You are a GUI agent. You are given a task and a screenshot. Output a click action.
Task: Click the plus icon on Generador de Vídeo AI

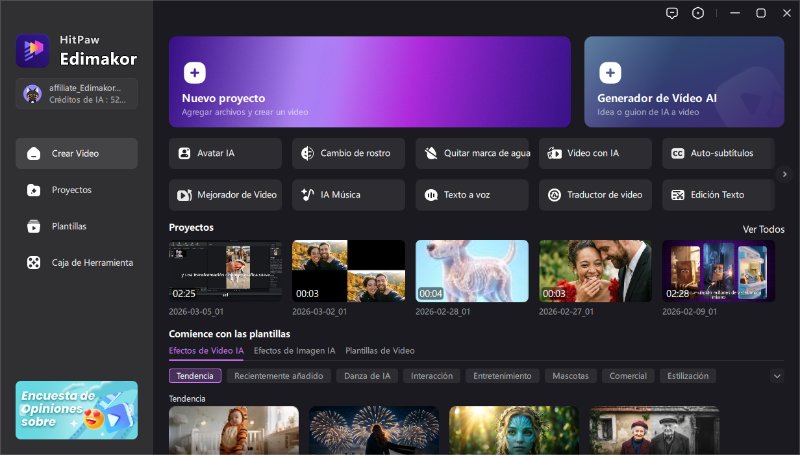click(610, 73)
